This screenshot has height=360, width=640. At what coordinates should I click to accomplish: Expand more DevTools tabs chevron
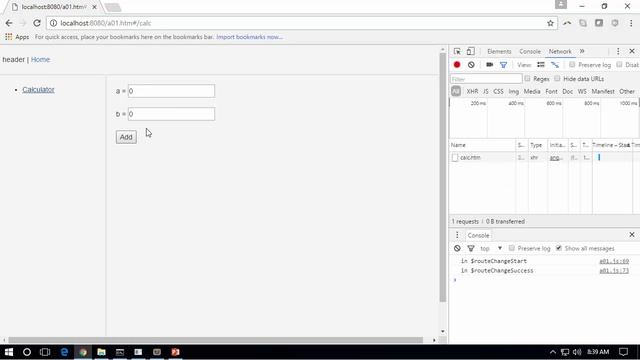pos(582,51)
